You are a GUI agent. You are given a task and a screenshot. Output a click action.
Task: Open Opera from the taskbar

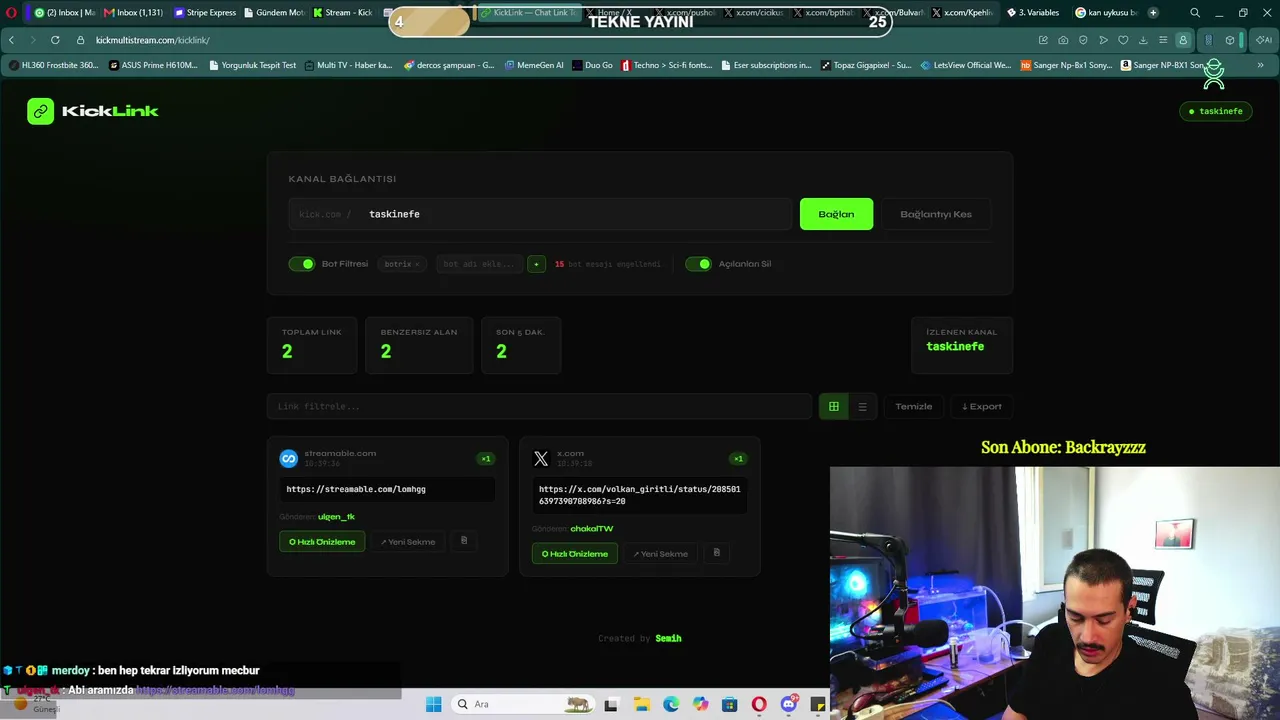tap(759, 704)
